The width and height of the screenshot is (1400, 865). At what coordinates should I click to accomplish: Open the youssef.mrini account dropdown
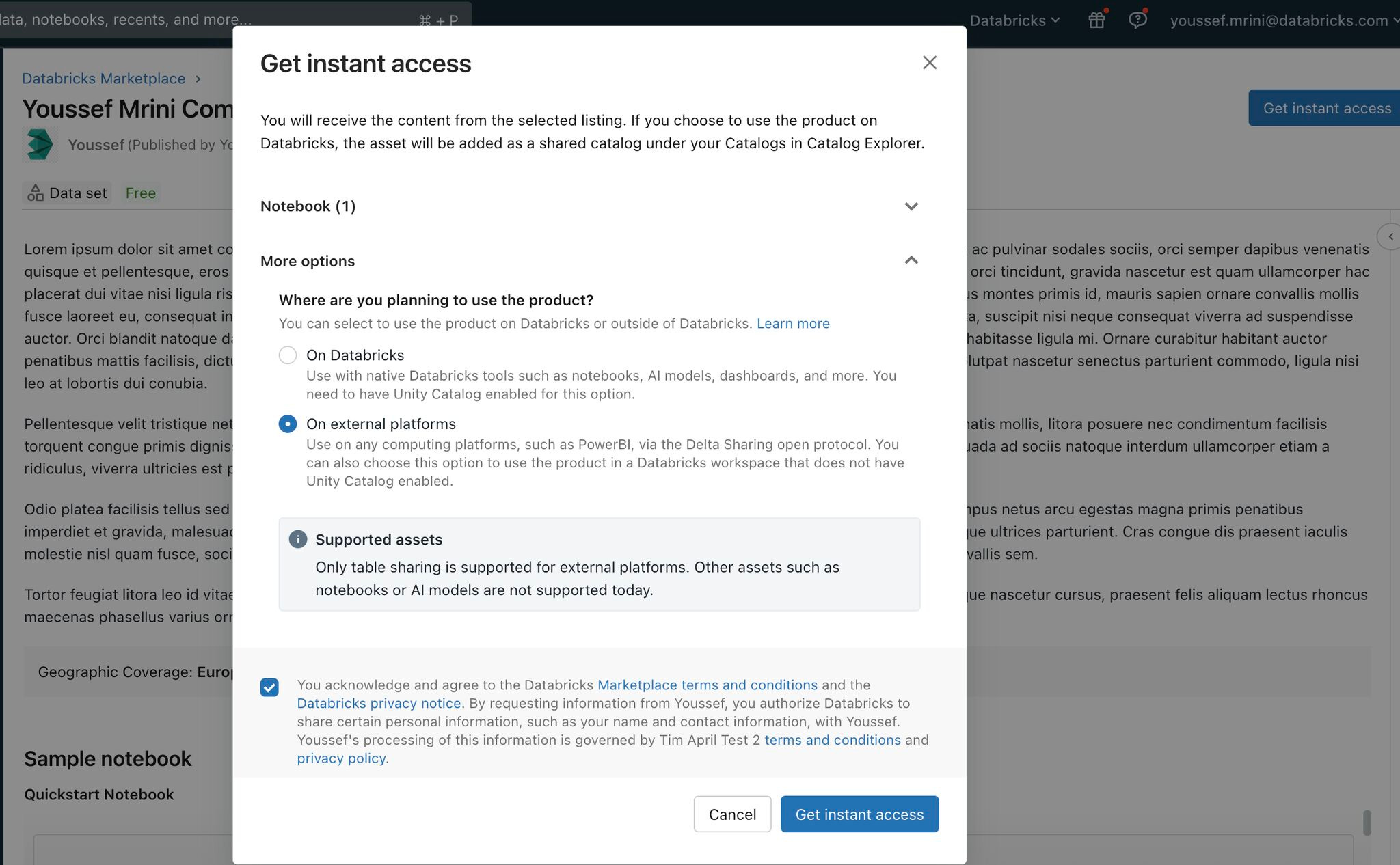tap(1284, 20)
